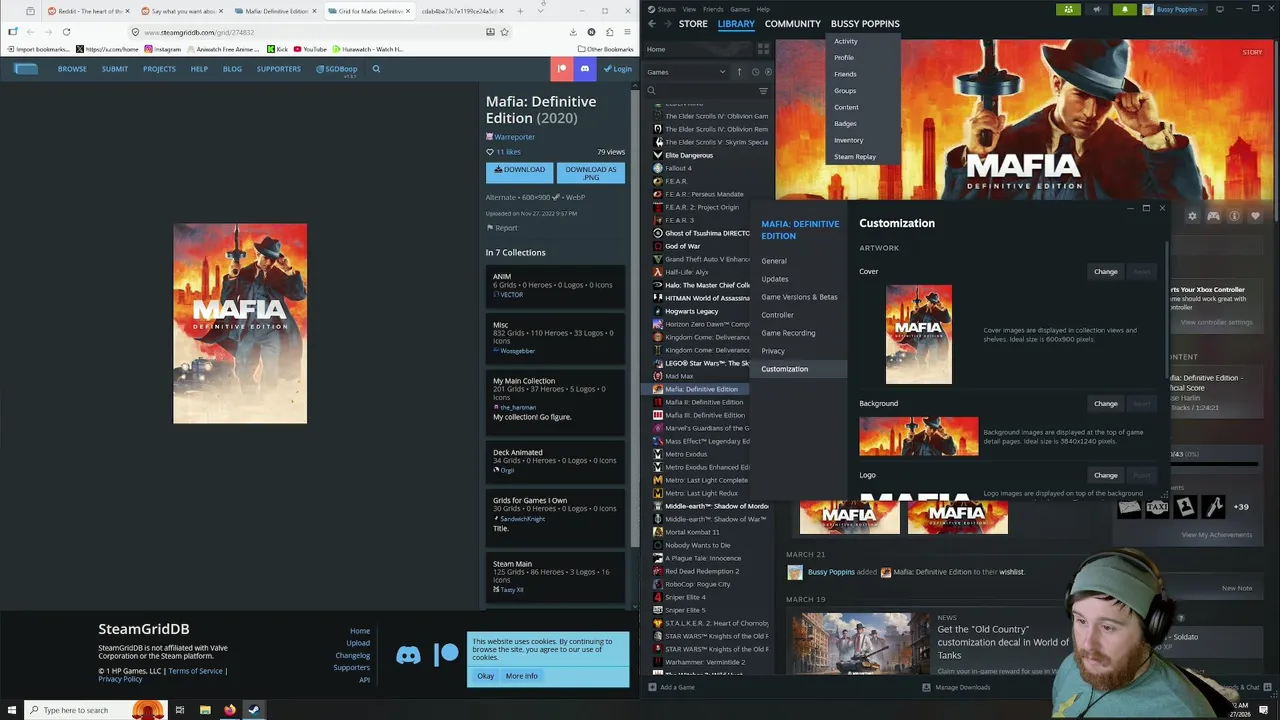Viewport: 1280px width, 720px height.
Task: Go to the Steam STORE tab
Action: click(693, 23)
